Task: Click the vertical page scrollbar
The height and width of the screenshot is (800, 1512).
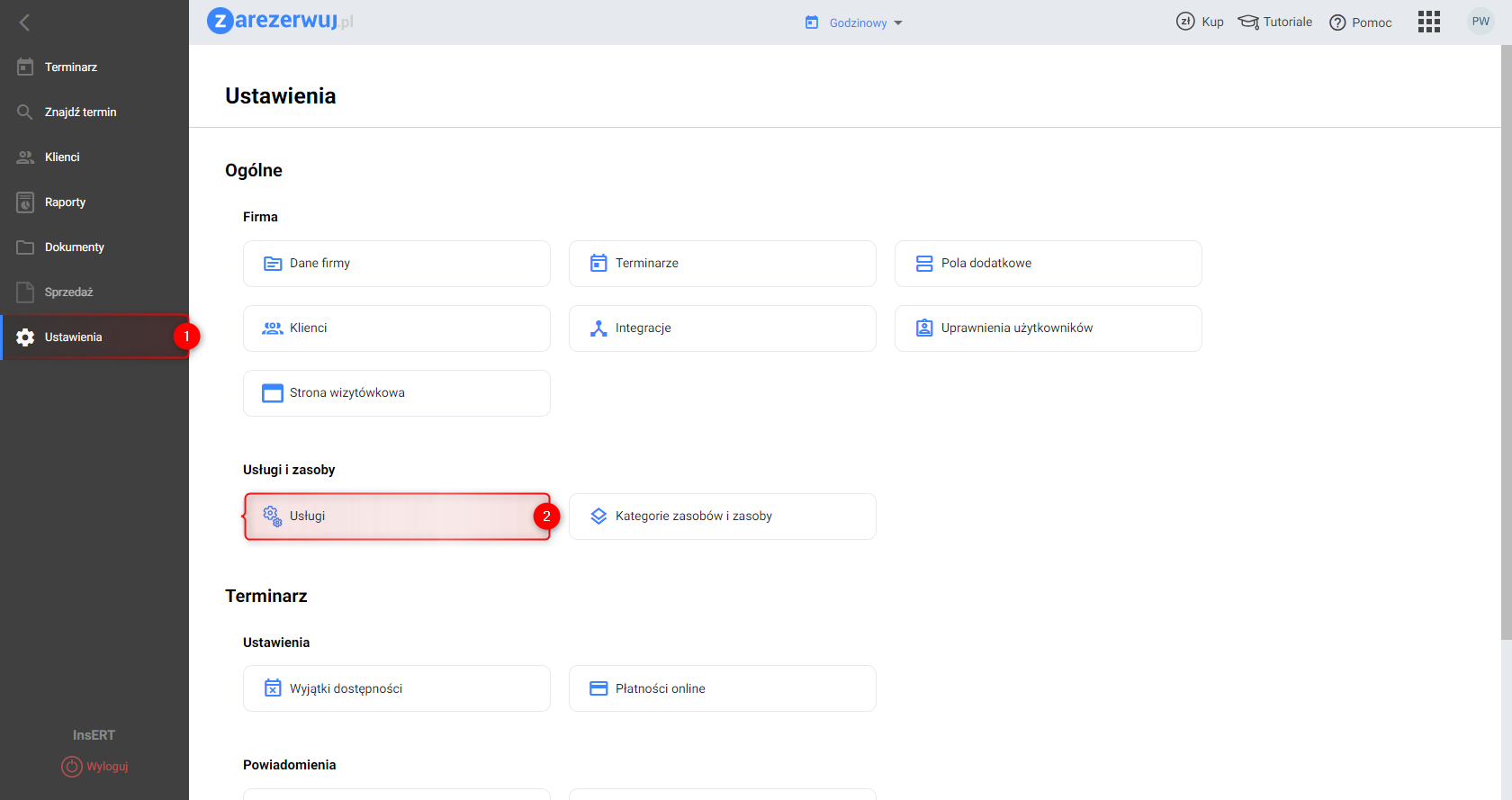Action: [x=1506, y=342]
